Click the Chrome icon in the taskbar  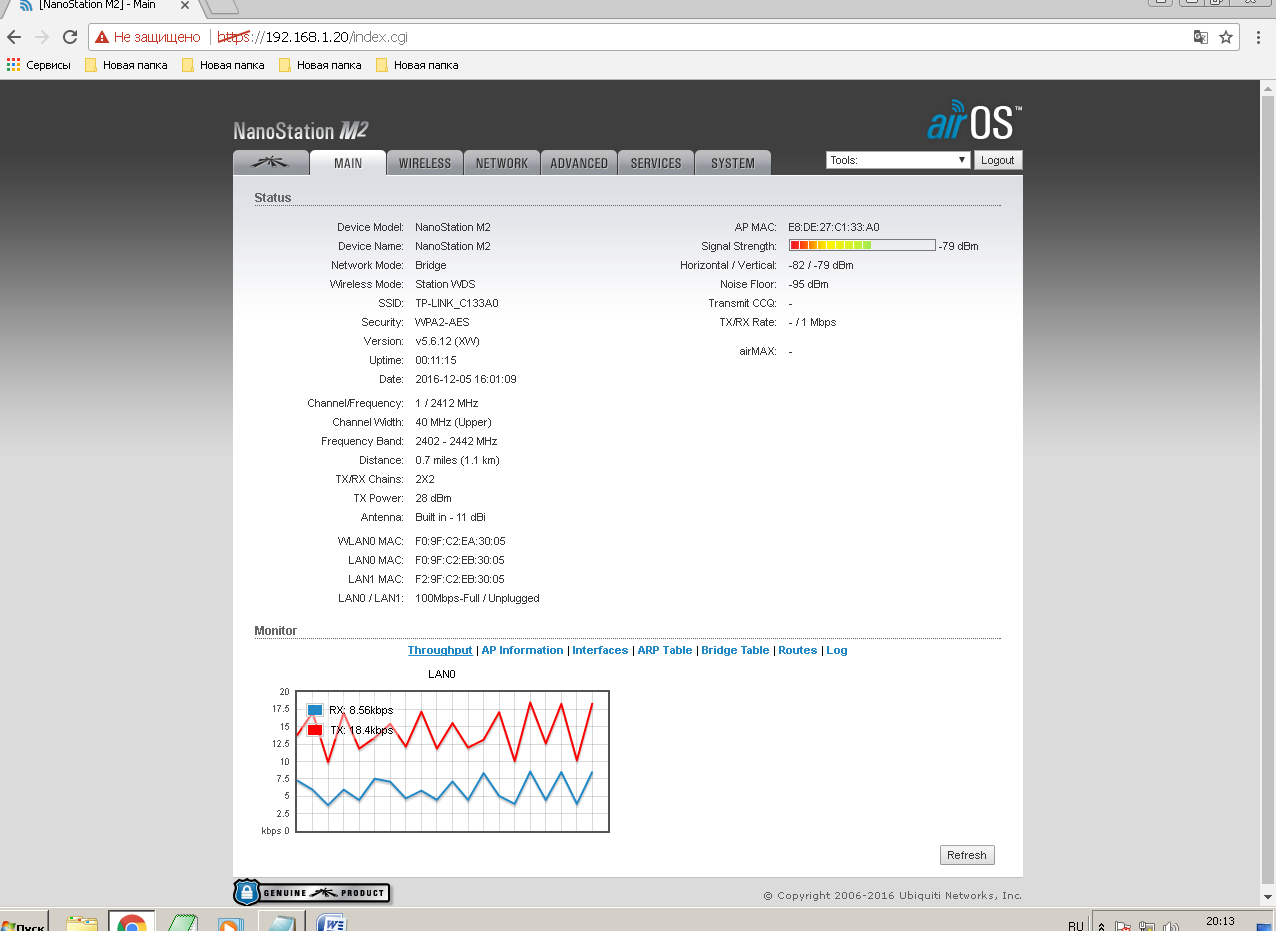coord(131,922)
